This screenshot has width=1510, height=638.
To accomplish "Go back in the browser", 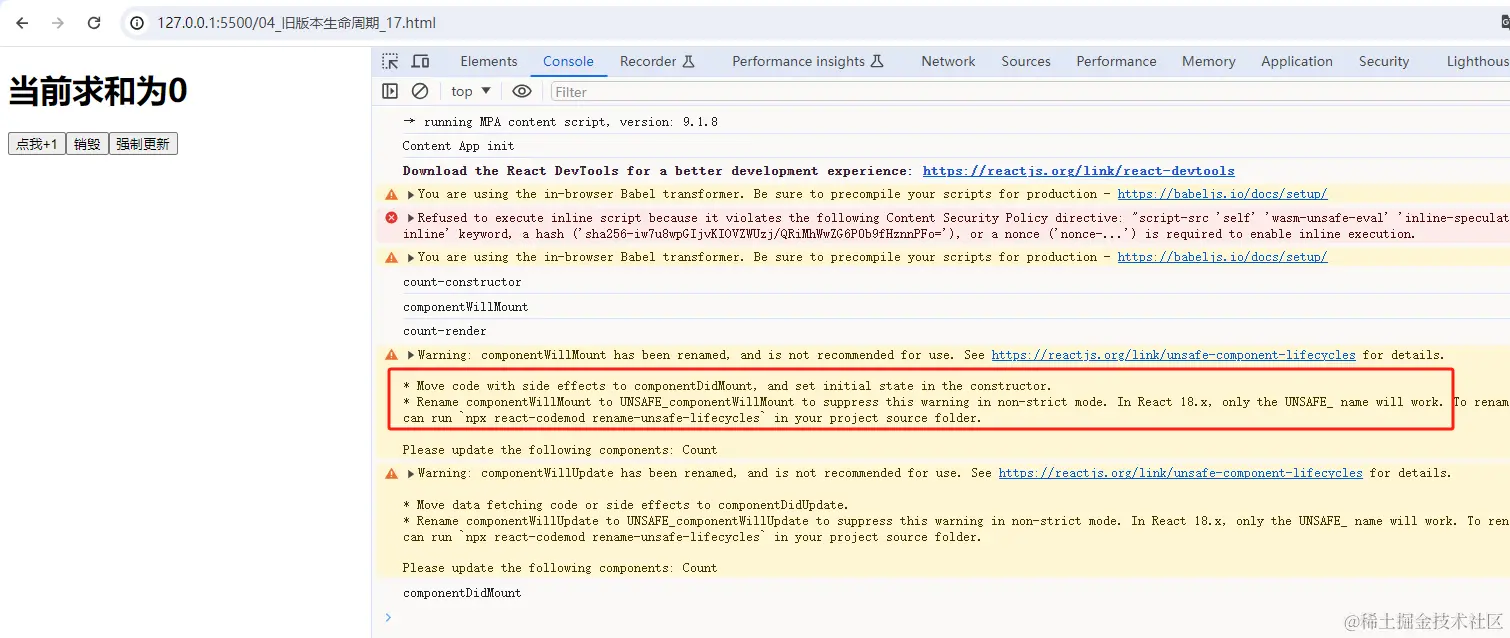I will coord(22,23).
